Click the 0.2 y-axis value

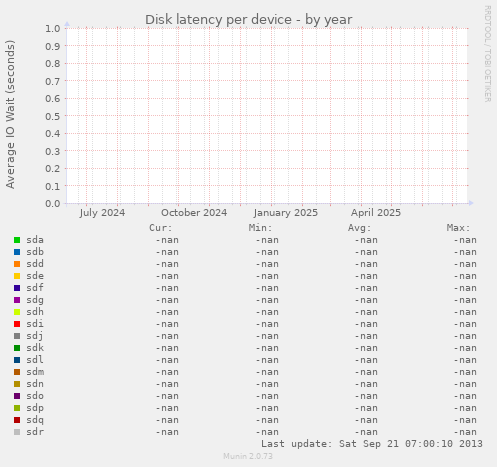[53, 168]
